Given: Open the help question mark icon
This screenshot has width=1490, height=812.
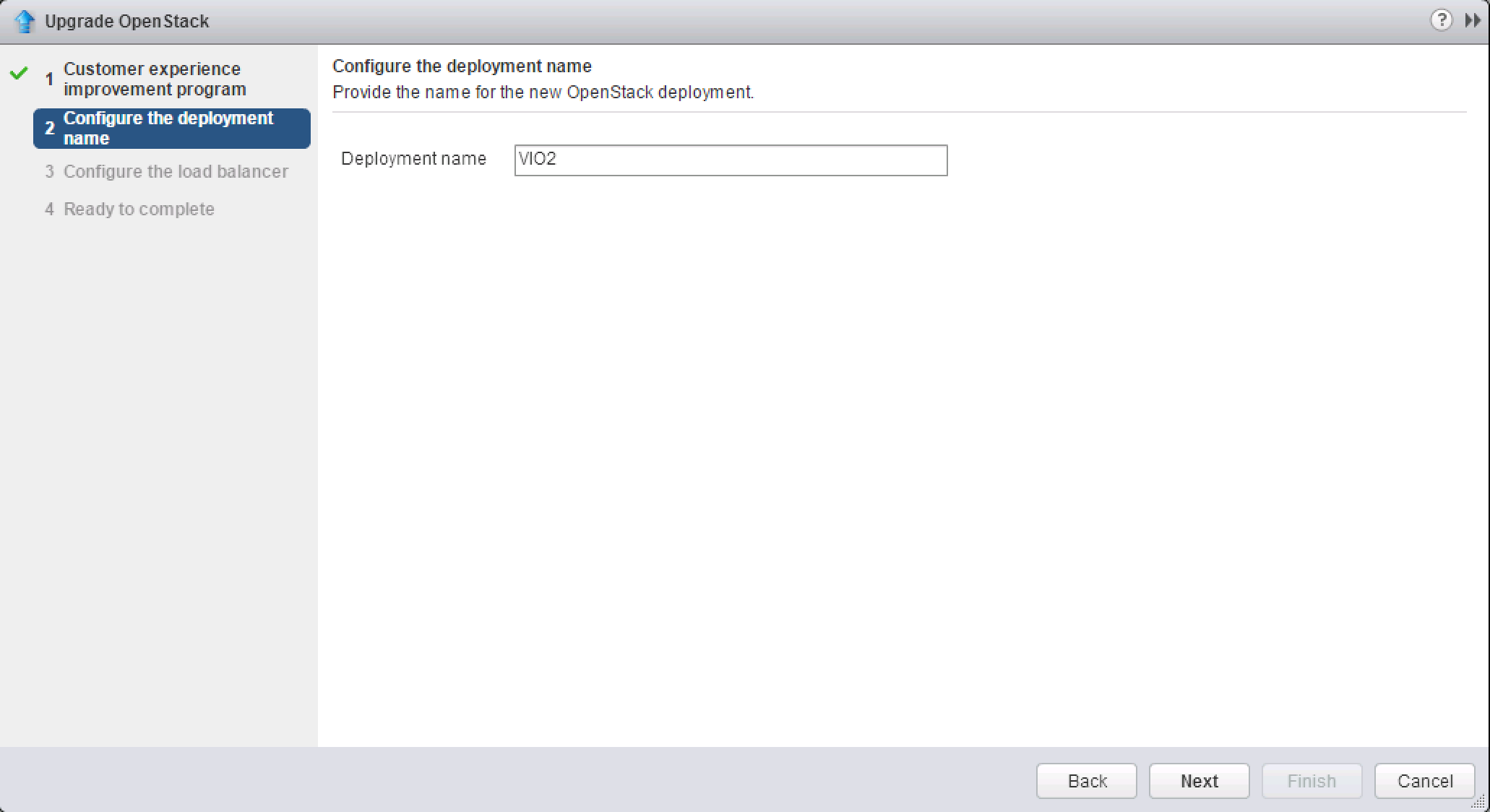Looking at the screenshot, I should pyautogui.click(x=1441, y=20).
